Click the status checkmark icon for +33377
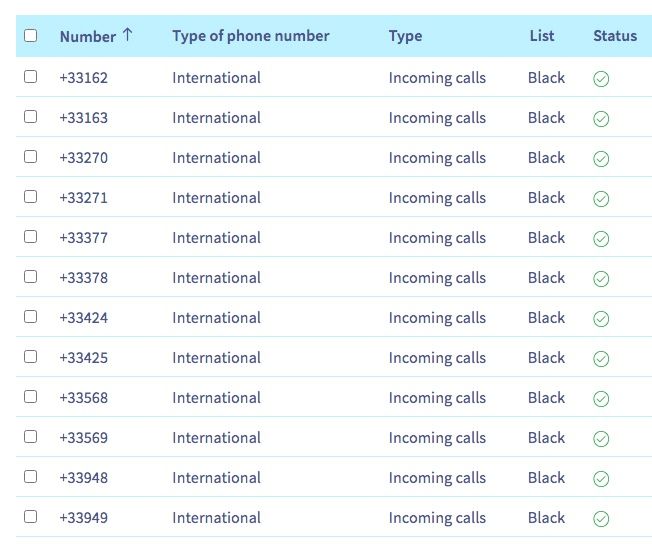This screenshot has width=652, height=553. click(601, 239)
